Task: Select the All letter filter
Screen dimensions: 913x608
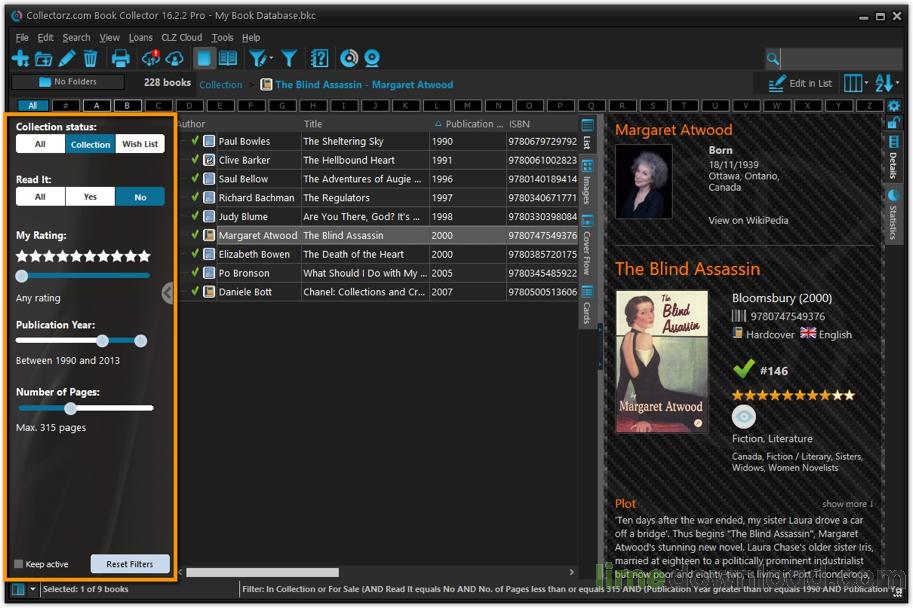Action: tap(33, 105)
